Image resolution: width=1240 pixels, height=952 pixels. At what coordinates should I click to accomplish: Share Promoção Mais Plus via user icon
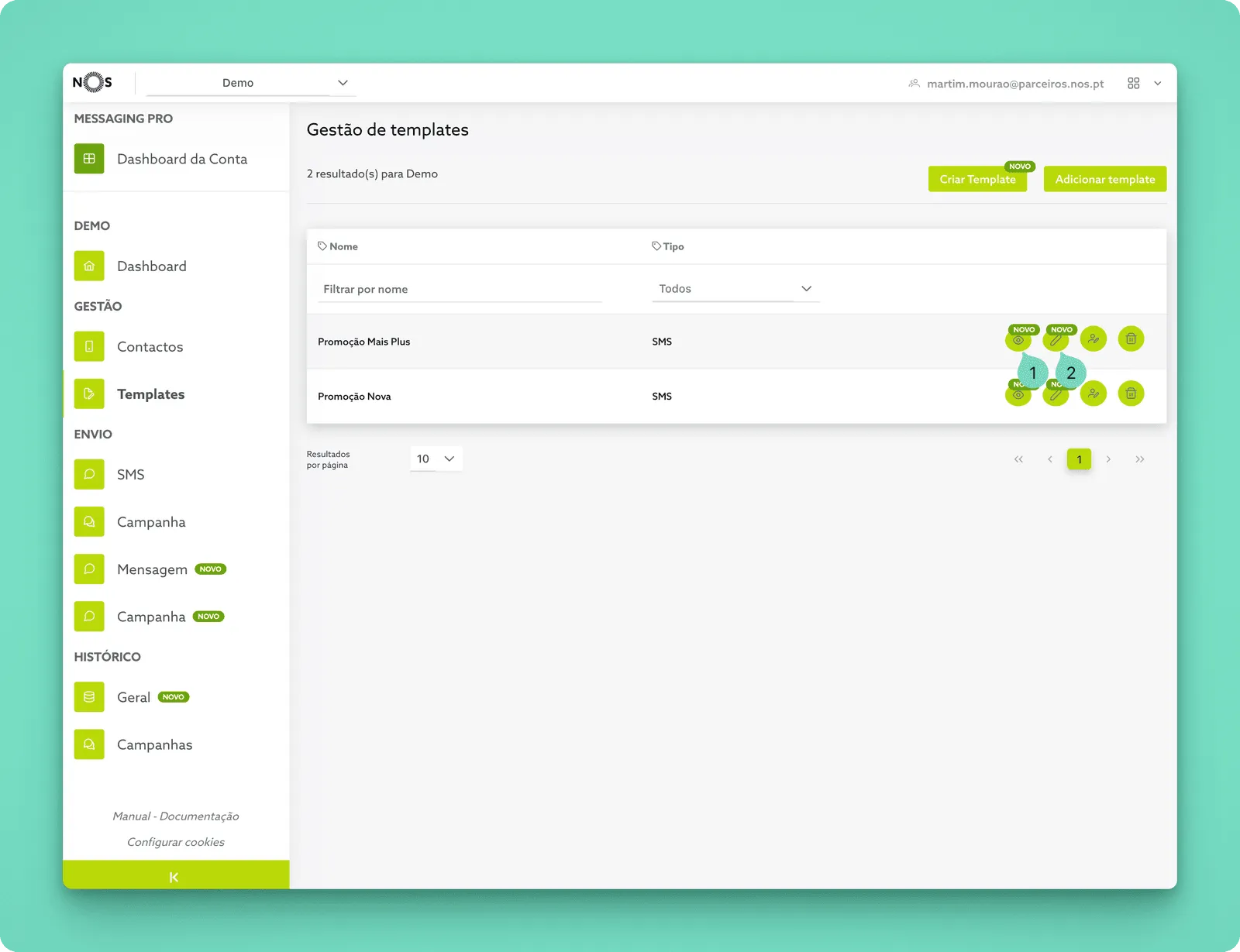(1094, 339)
